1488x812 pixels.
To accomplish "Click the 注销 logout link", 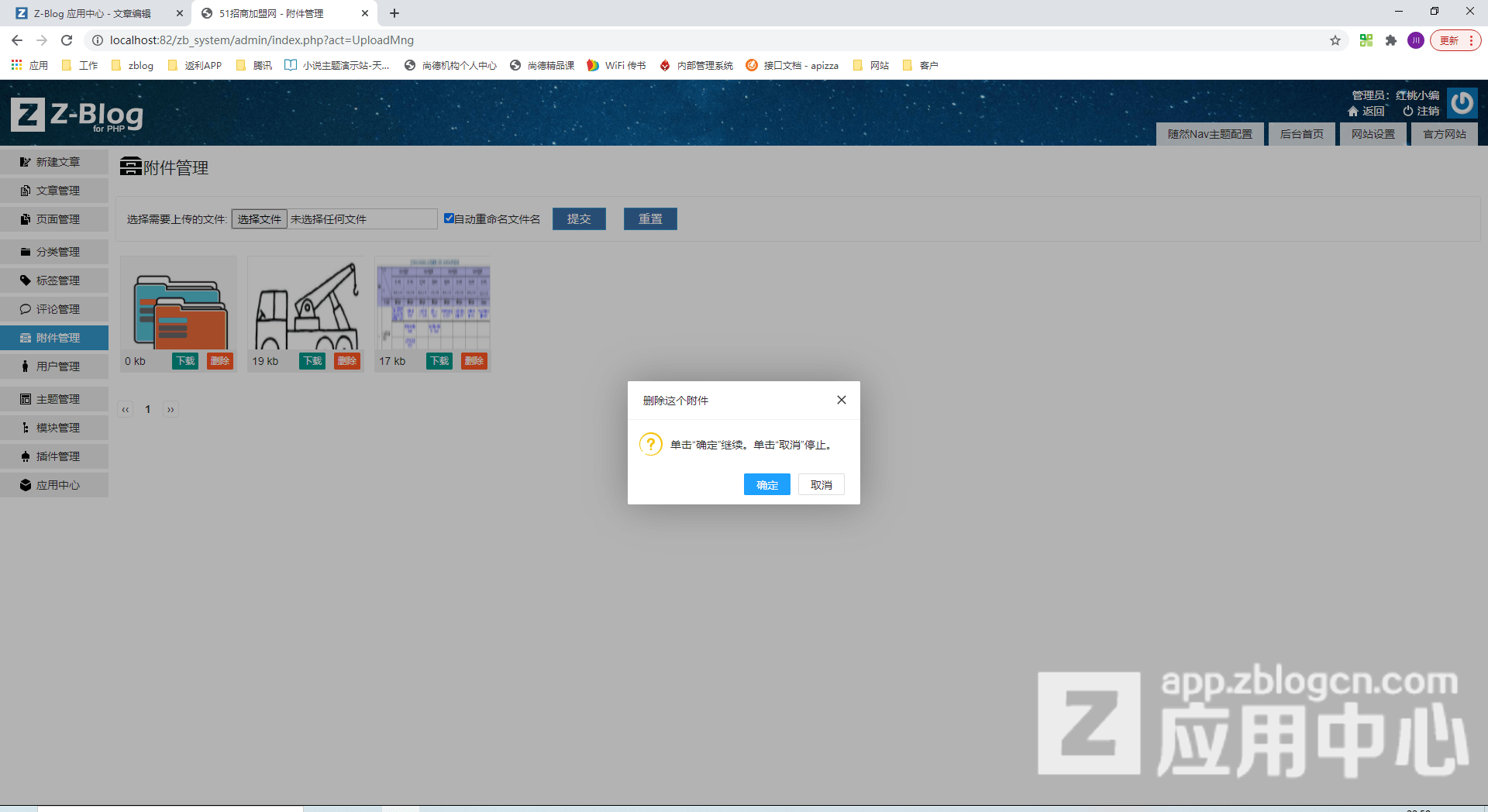I will pos(1421,112).
